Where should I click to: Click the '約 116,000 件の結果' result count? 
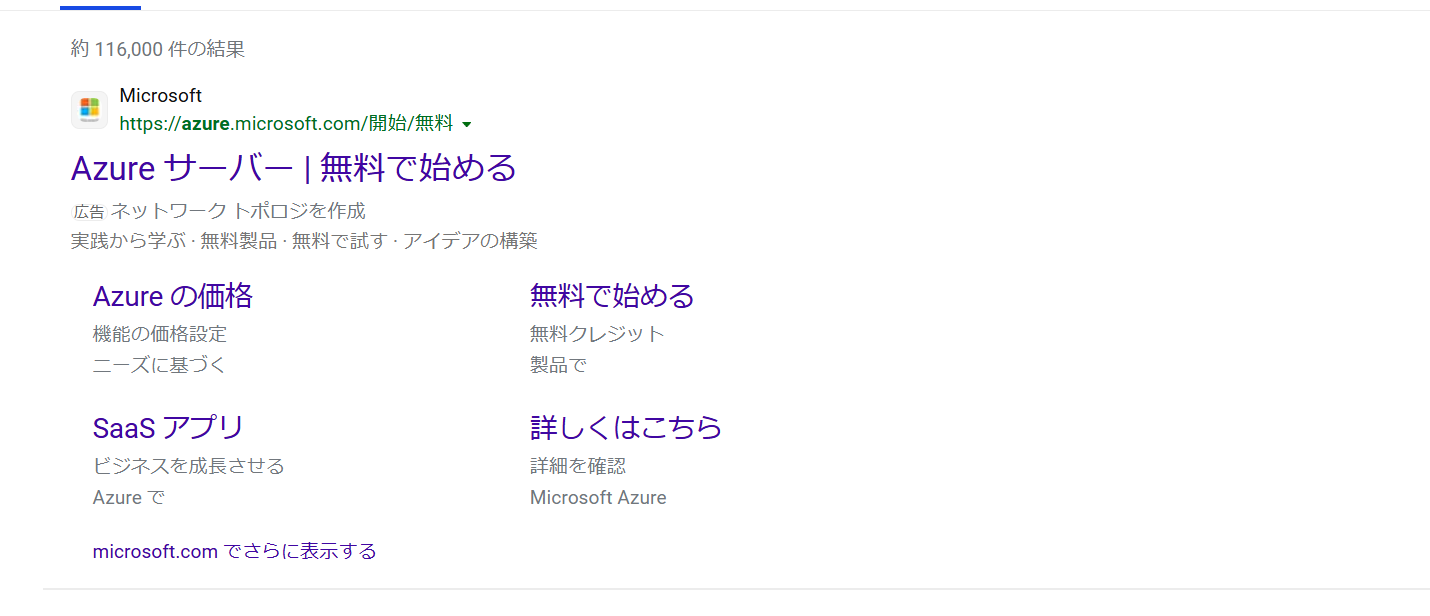pos(157,49)
